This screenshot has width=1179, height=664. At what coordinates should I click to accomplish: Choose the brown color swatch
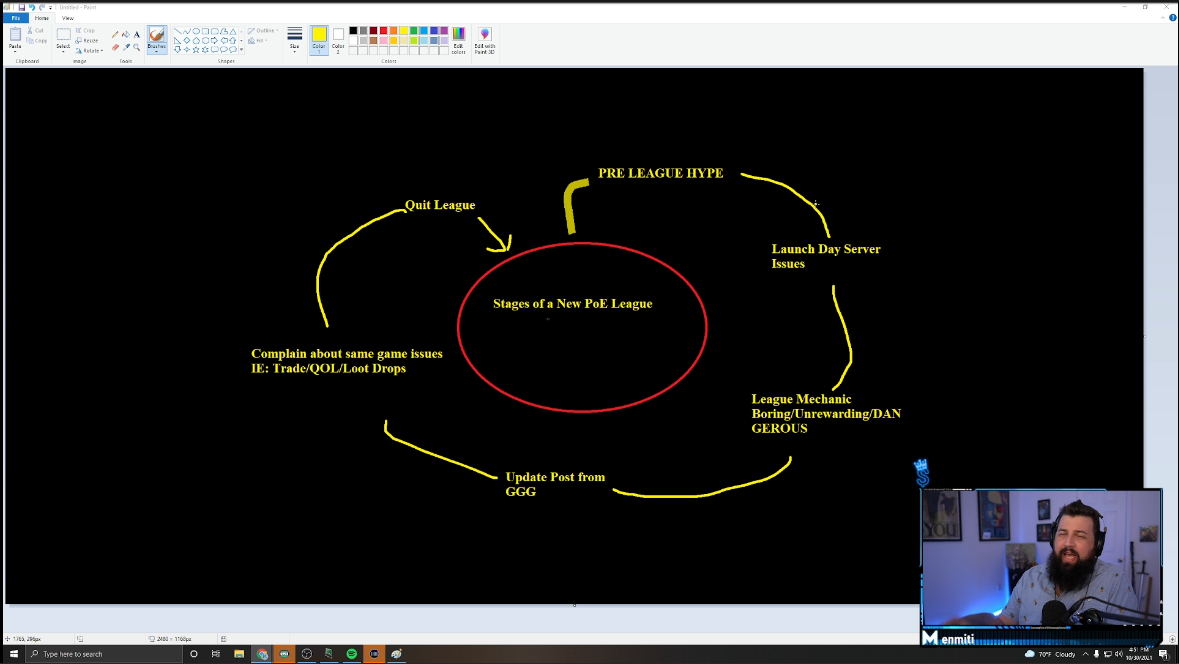374,41
